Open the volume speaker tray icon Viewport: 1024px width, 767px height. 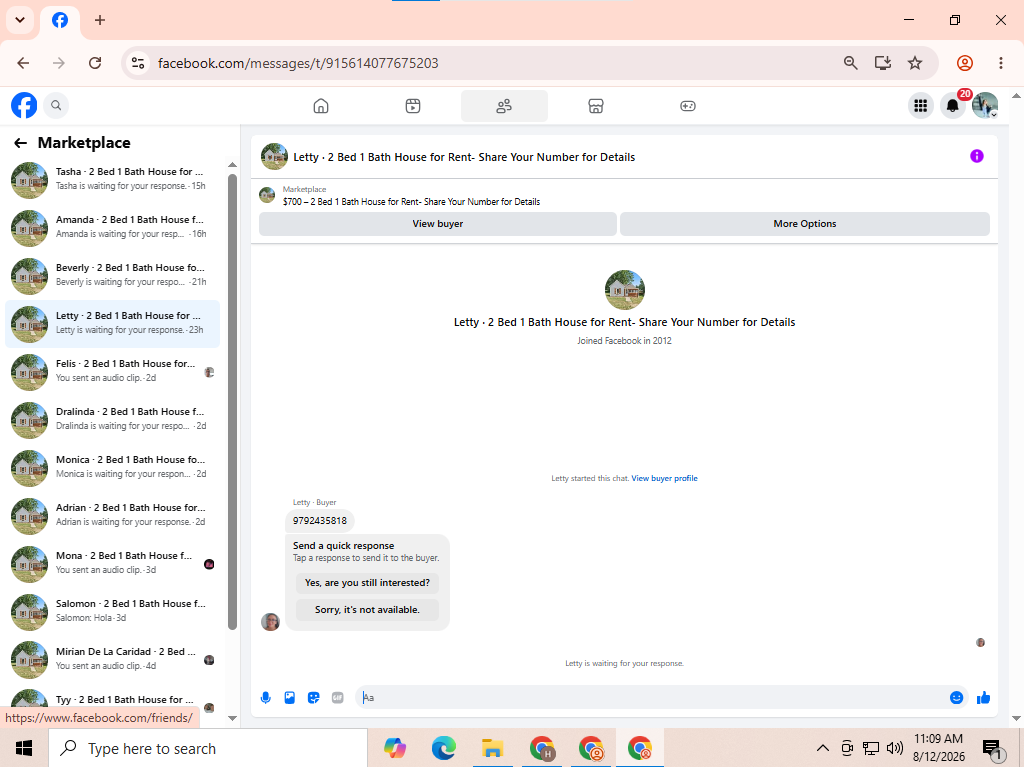895,748
